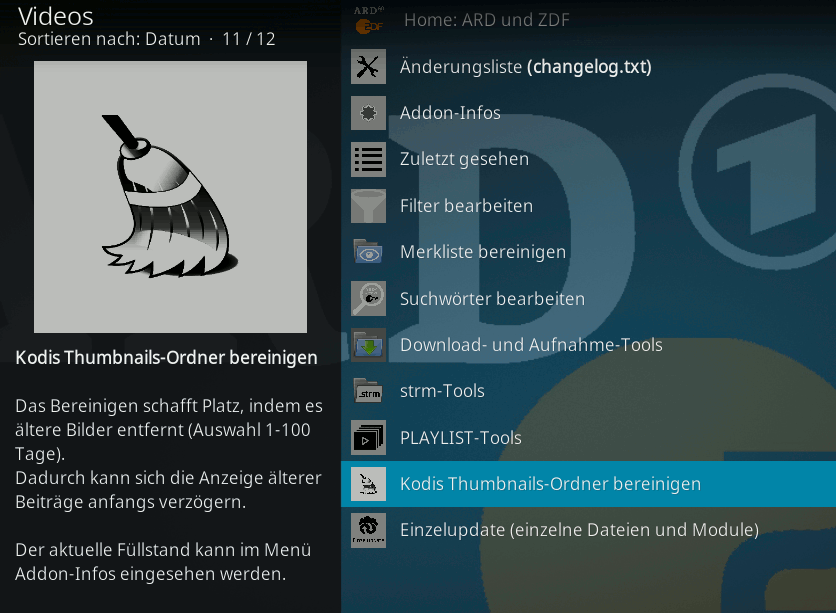The height and width of the screenshot is (613, 836).
Task: Click the 11 / 12 item counter
Action: pos(248,39)
